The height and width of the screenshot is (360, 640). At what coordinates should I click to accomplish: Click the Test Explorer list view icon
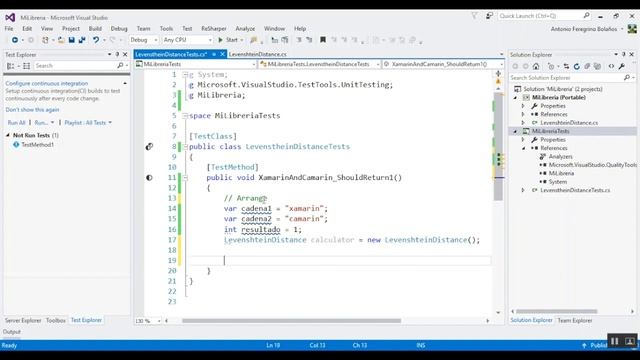[27, 66]
